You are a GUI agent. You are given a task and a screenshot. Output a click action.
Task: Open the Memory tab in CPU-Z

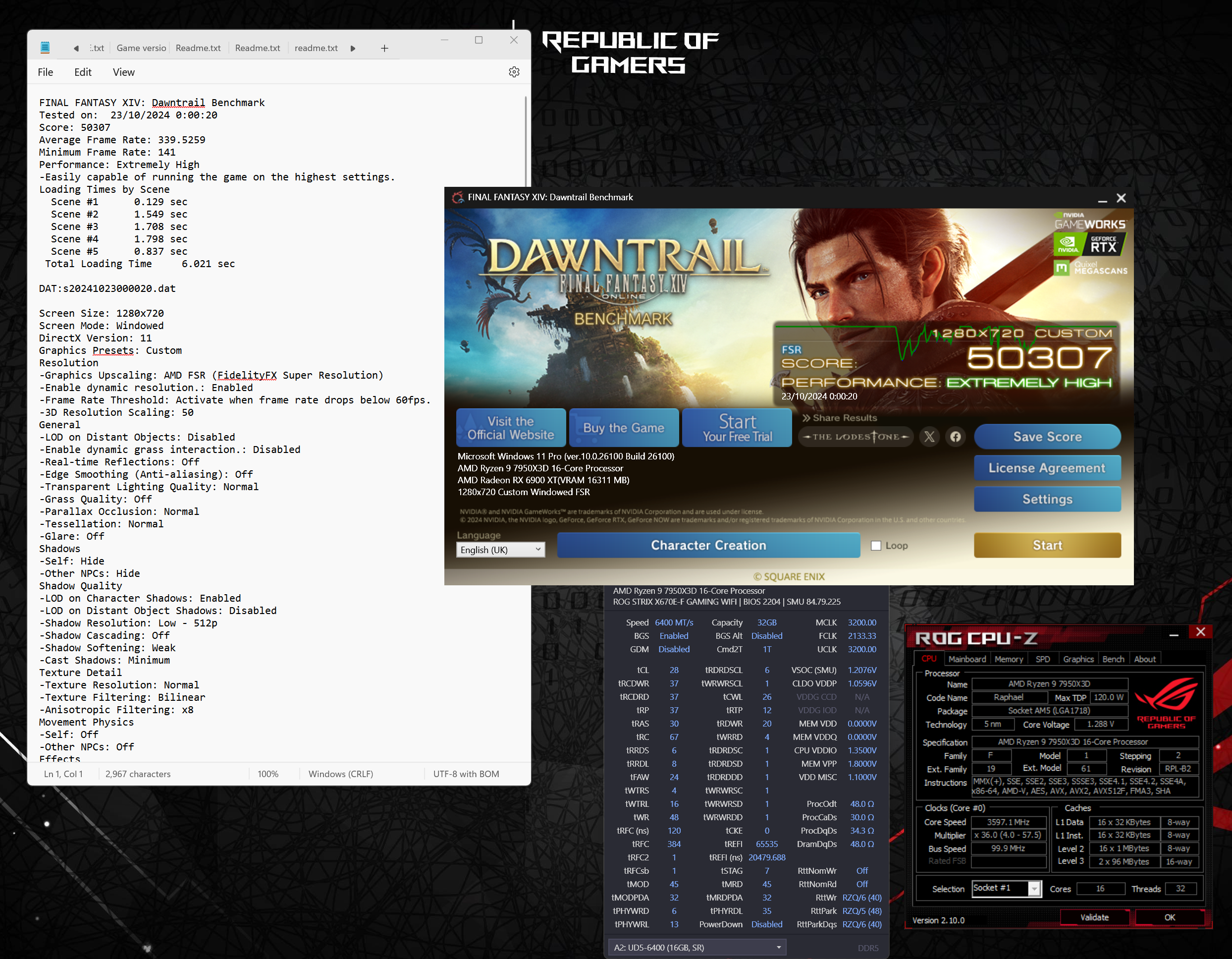(1009, 659)
